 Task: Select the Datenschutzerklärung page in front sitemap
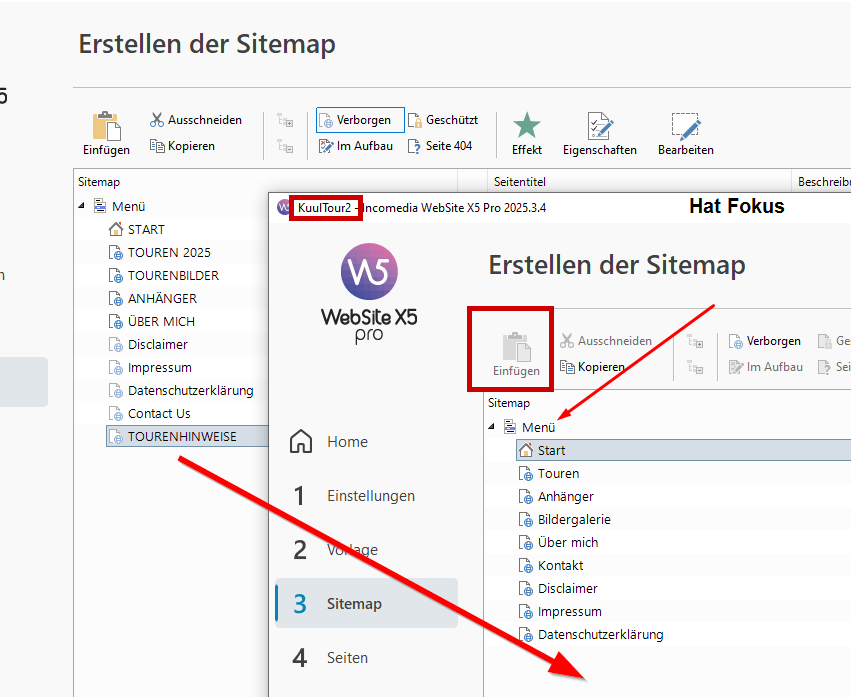[600, 634]
